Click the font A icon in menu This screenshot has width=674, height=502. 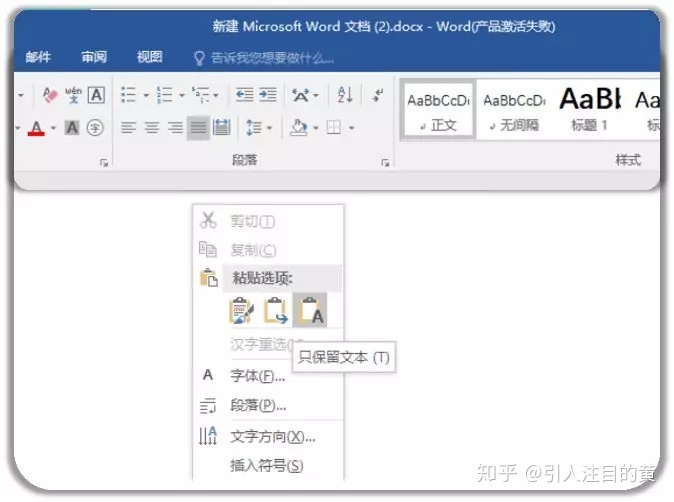[208, 375]
